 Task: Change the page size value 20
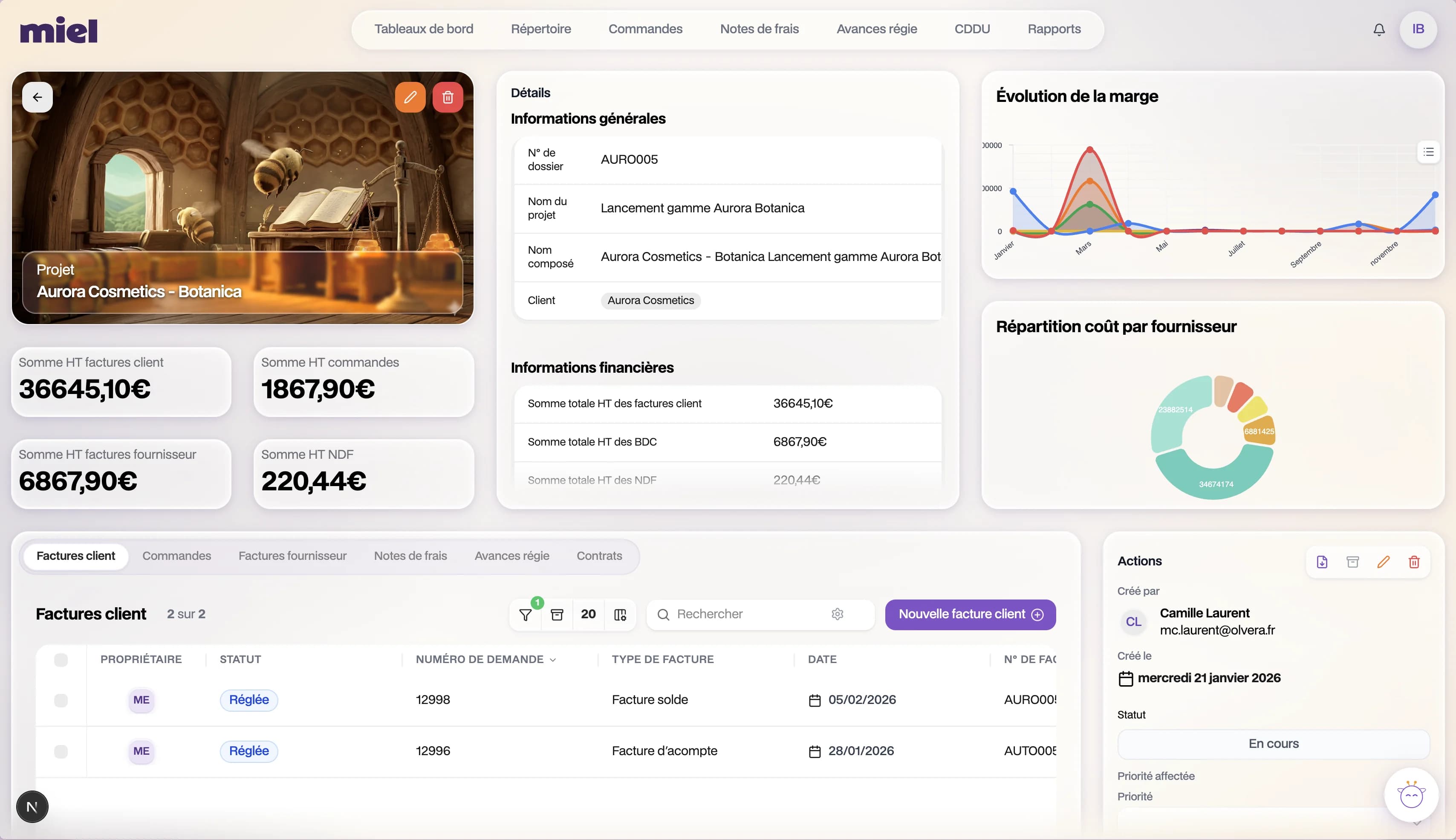click(588, 614)
